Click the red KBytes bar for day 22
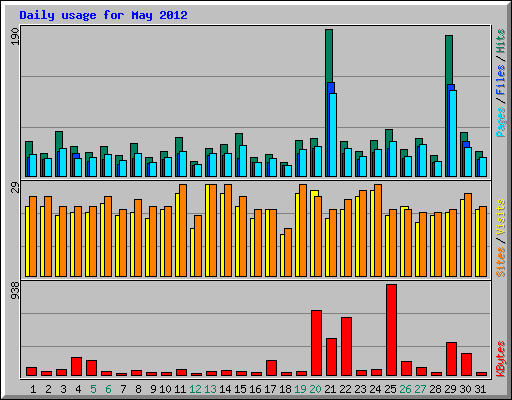512x400 pixels. pyautogui.click(x=346, y=347)
